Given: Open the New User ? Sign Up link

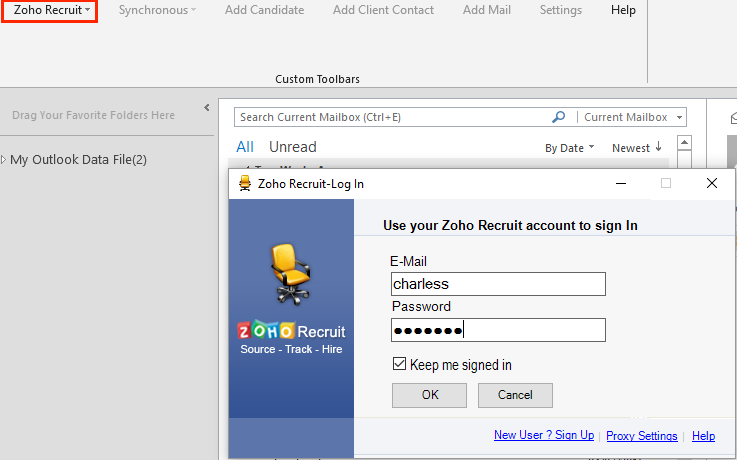Looking at the screenshot, I should point(544,435).
